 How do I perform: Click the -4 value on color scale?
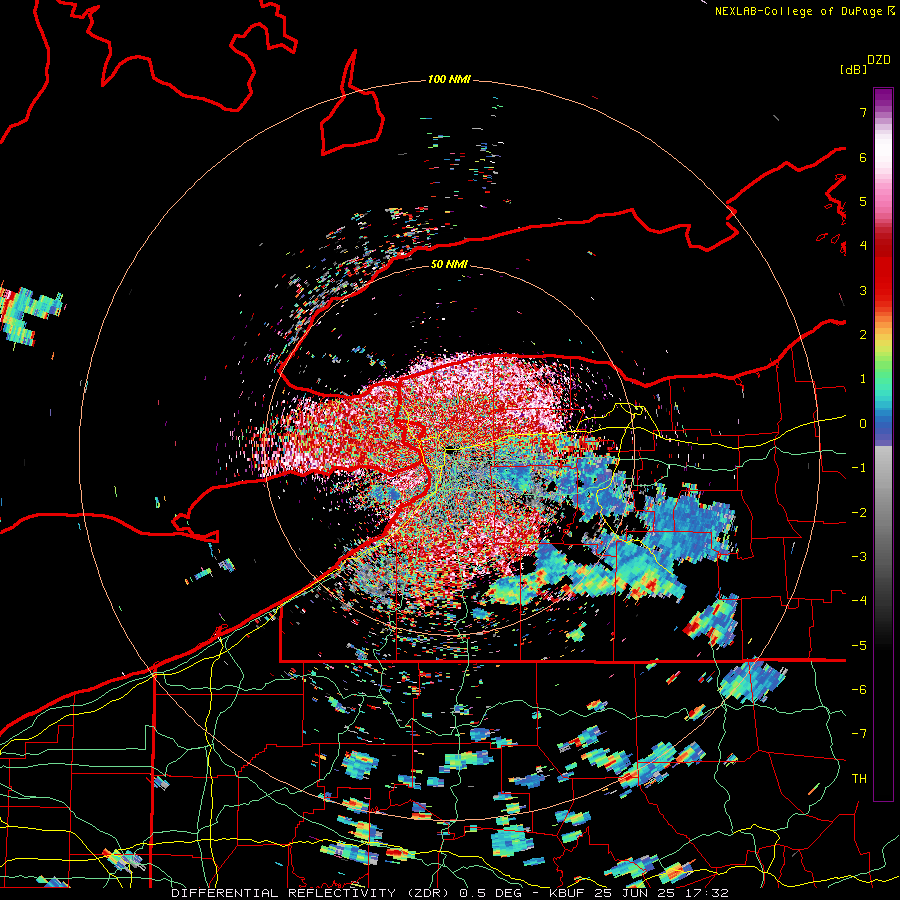click(x=859, y=600)
